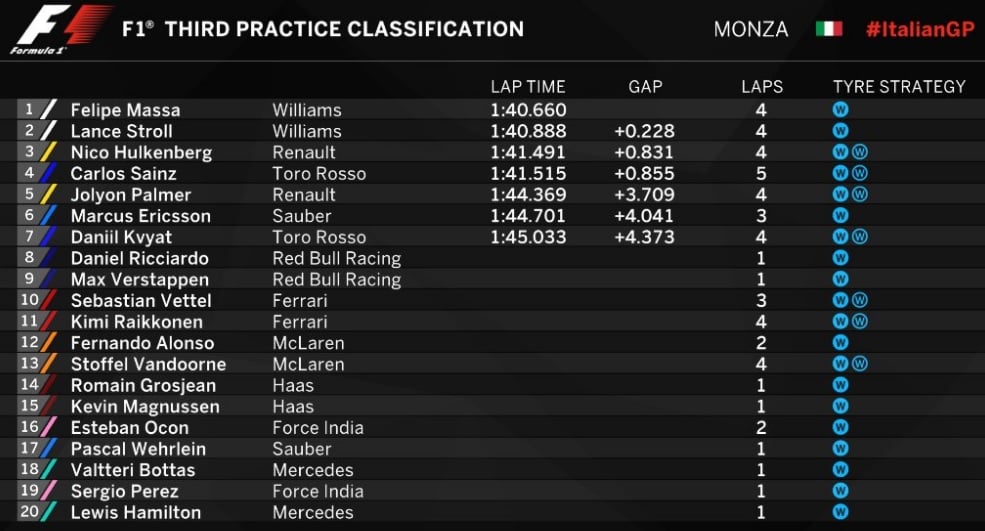The height and width of the screenshot is (531, 985).
Task: Click Marcus Ericsson's wet tyre icon
Action: pos(840,216)
